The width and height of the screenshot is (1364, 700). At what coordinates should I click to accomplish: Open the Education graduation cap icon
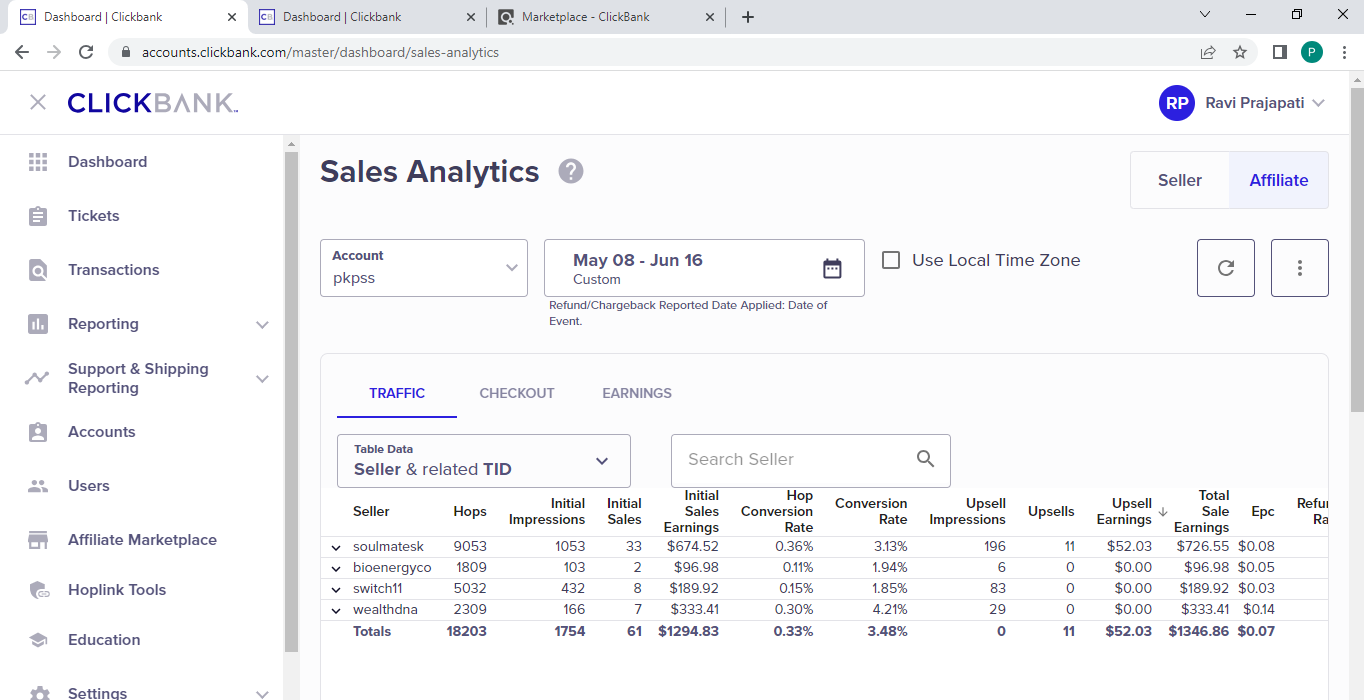pos(38,640)
